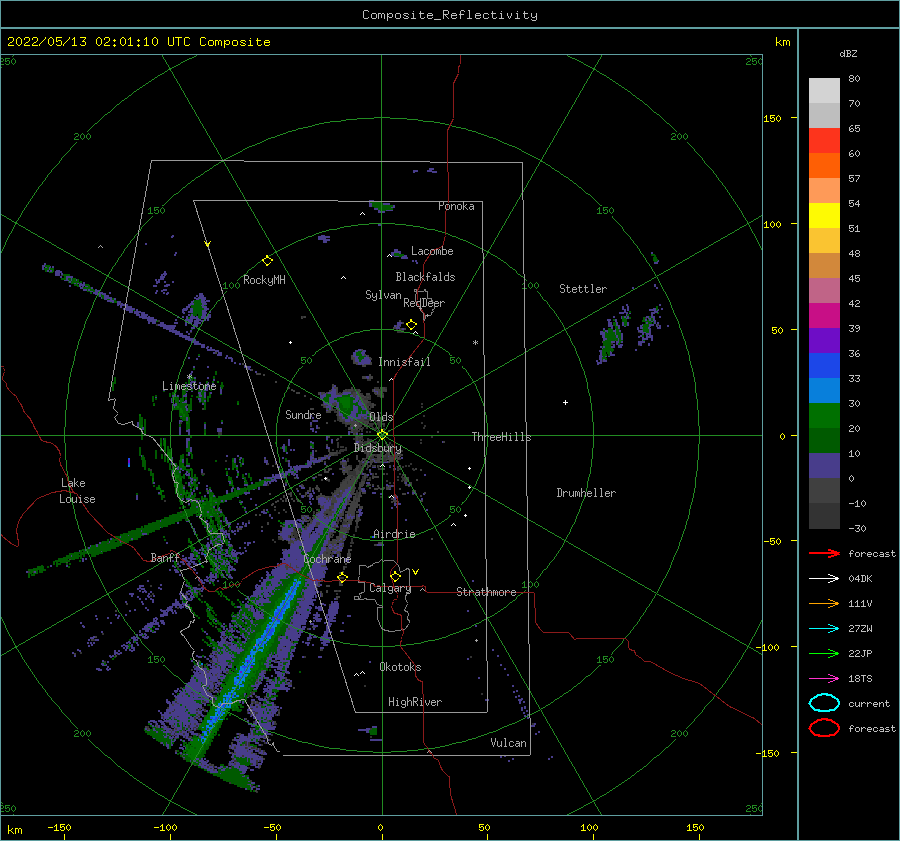Click the yellow radar site diamond at center
The height and width of the screenshot is (841, 900).
pyautogui.click(x=382, y=435)
